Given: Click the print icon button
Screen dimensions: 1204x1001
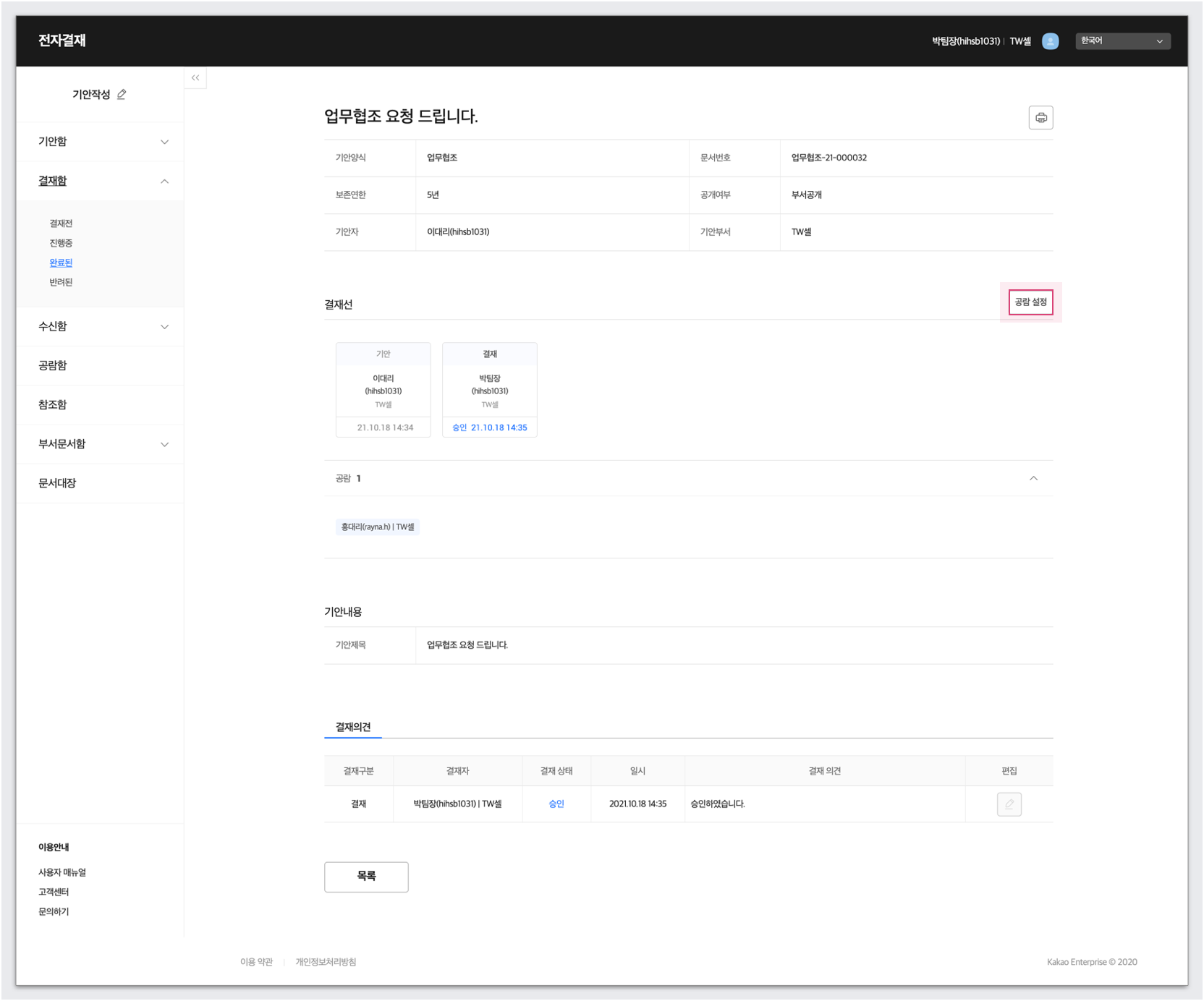Looking at the screenshot, I should [1040, 118].
